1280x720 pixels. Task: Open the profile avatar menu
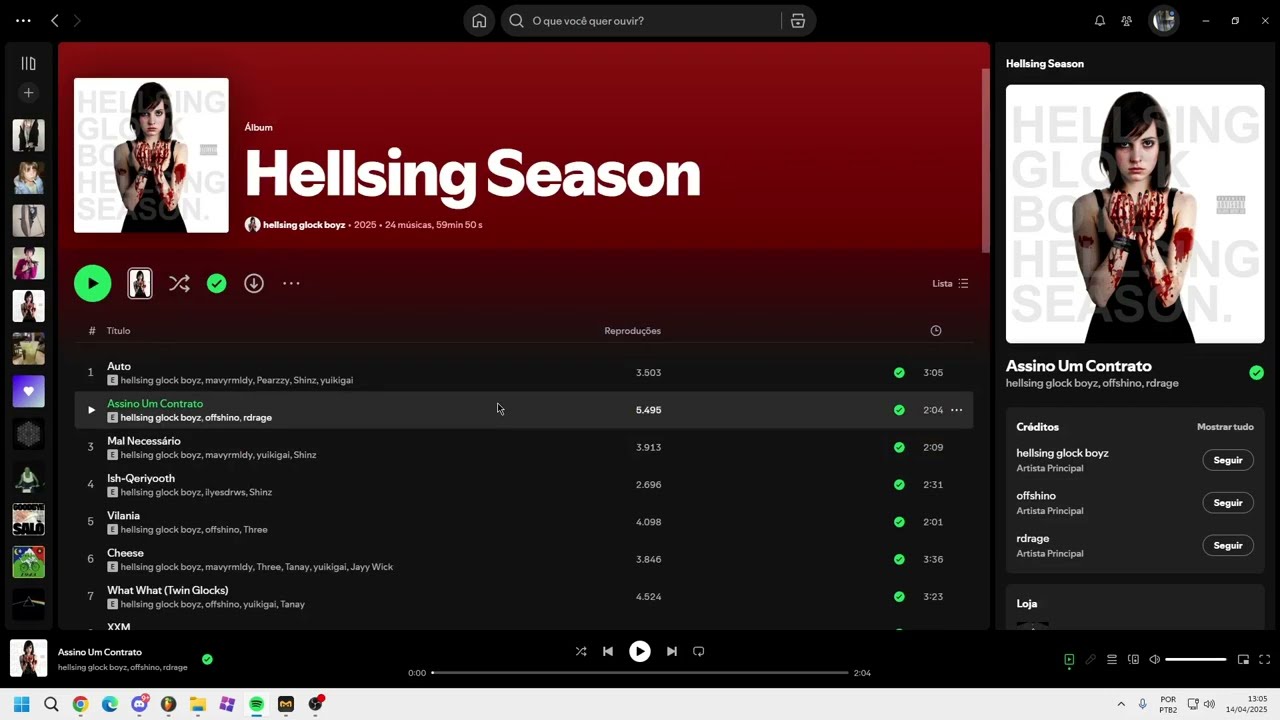point(1163,20)
